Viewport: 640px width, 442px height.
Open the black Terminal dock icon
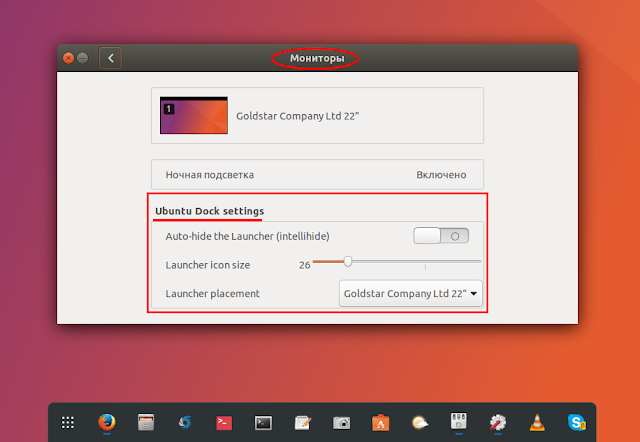(x=263, y=423)
